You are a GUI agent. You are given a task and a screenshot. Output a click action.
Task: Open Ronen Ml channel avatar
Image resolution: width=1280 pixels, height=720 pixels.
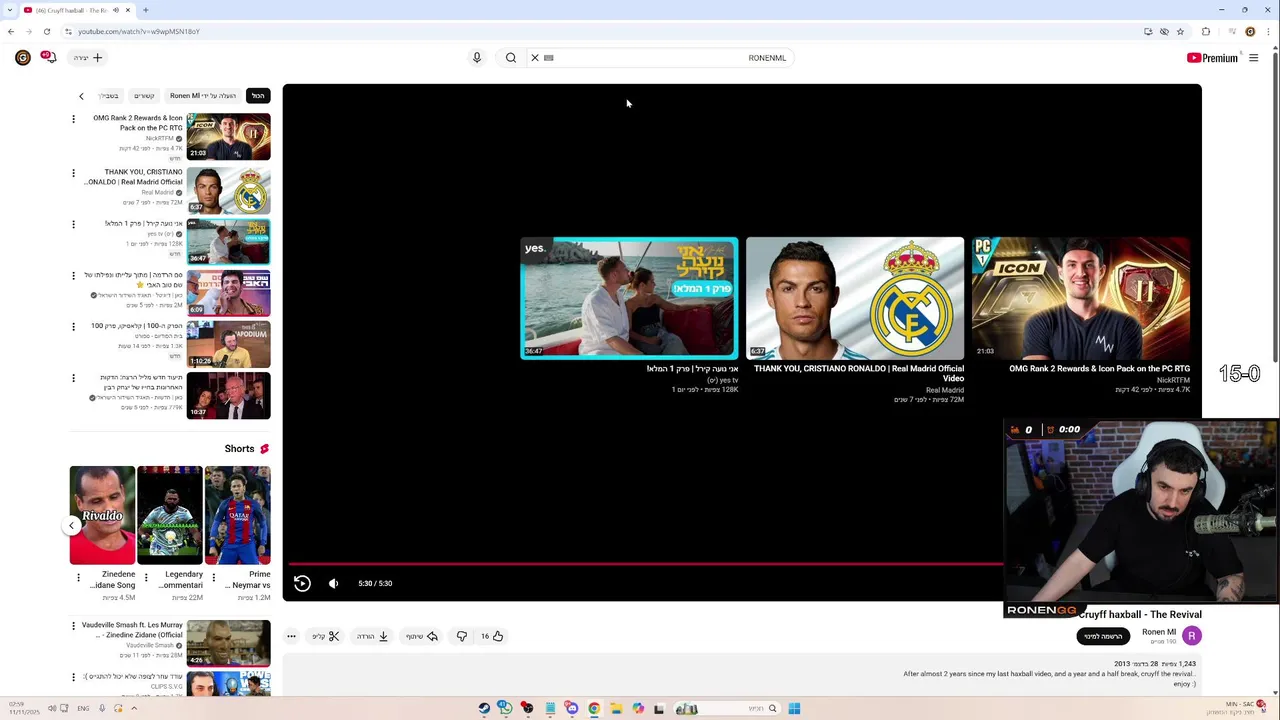(1191, 636)
